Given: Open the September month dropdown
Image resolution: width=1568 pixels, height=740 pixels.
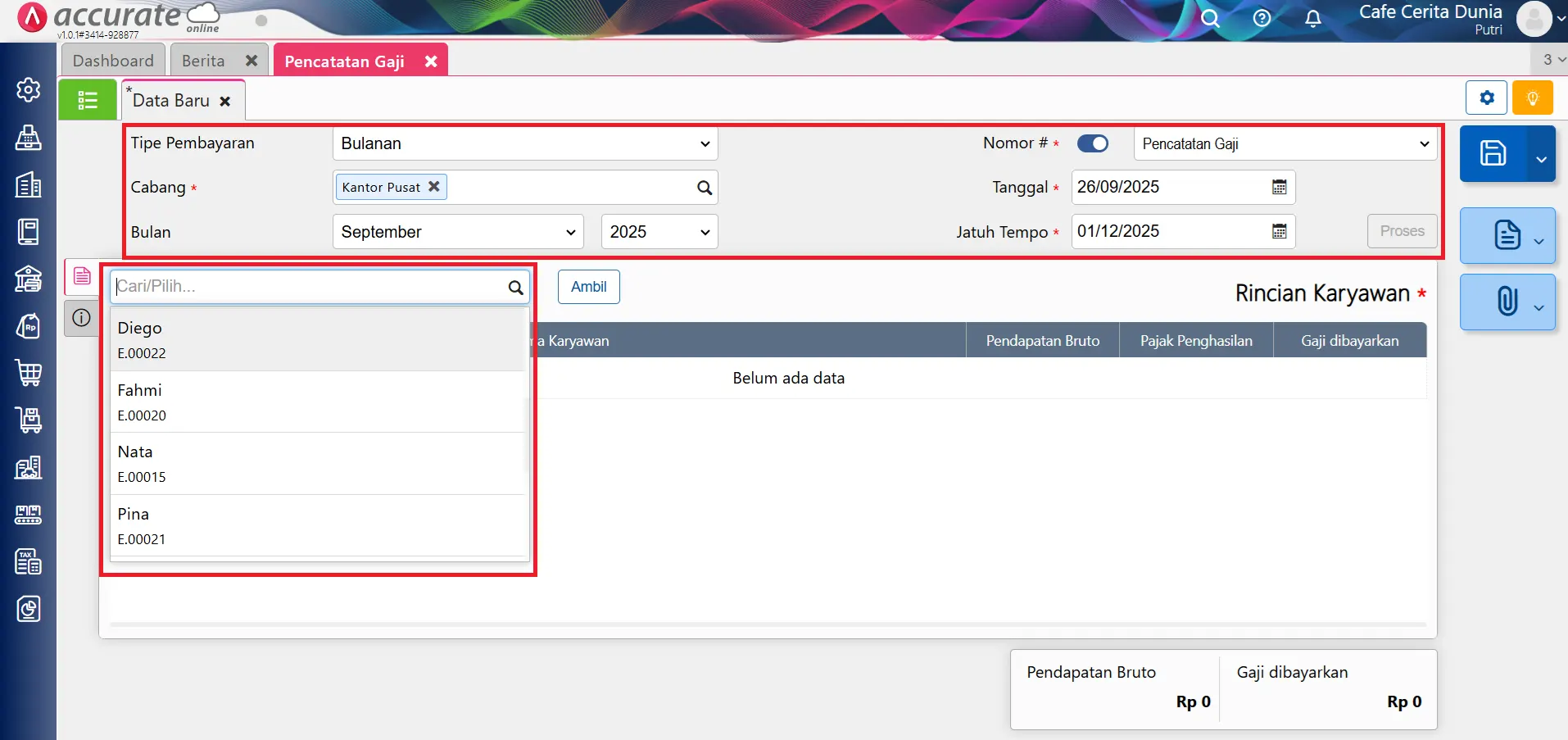Looking at the screenshot, I should [458, 232].
